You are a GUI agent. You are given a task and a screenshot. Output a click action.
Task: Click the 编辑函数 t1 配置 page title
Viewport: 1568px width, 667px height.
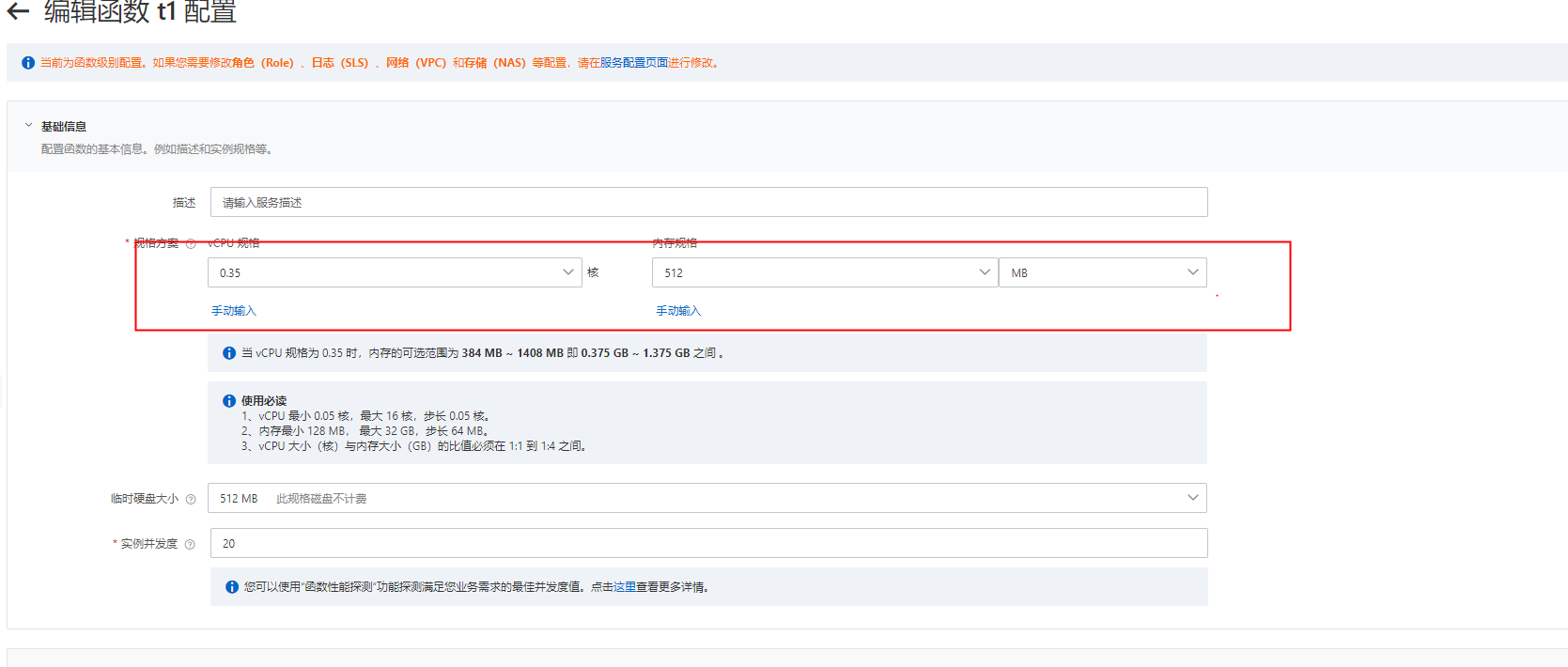point(140,11)
